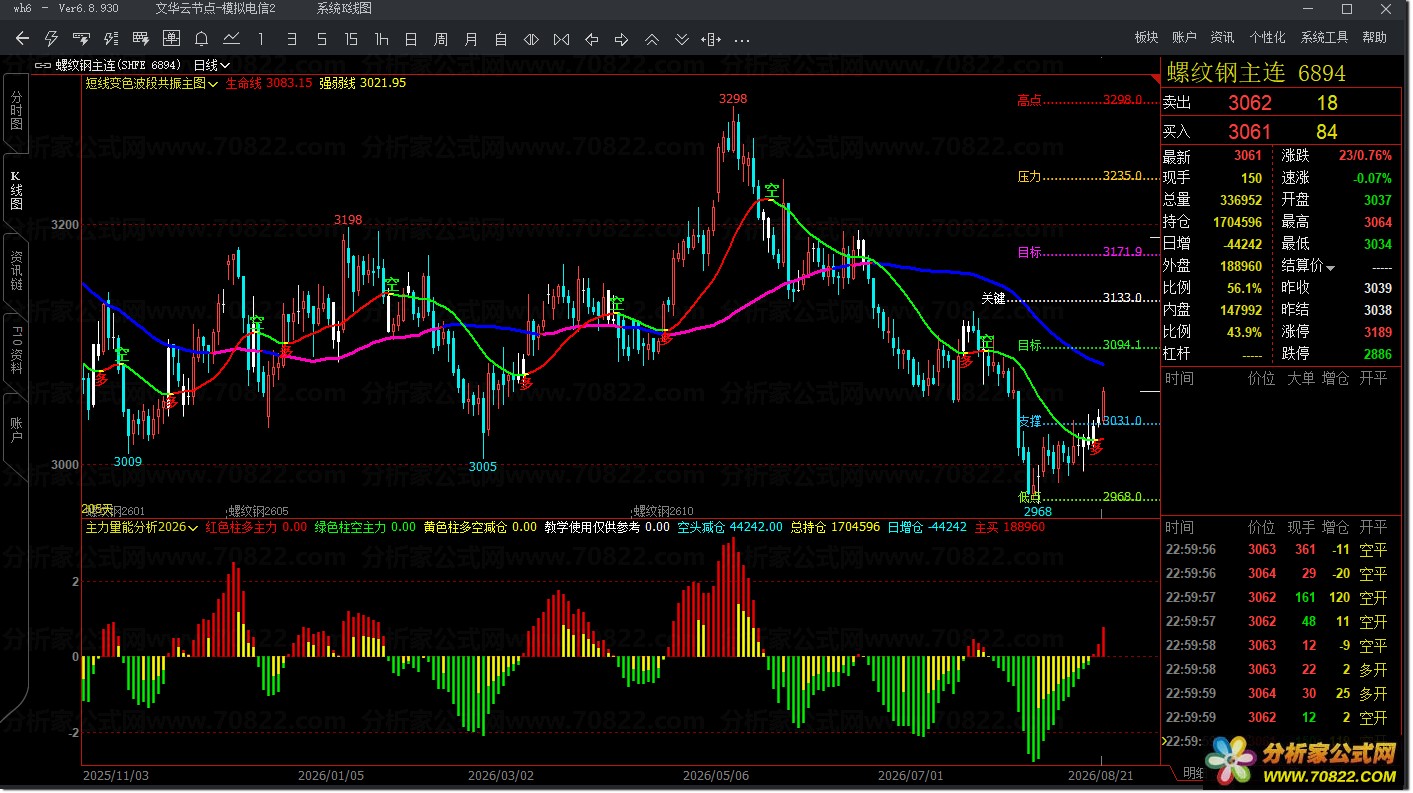Open the 个性化 menu
Image resolution: width=1413 pixels, height=793 pixels.
1267,37
